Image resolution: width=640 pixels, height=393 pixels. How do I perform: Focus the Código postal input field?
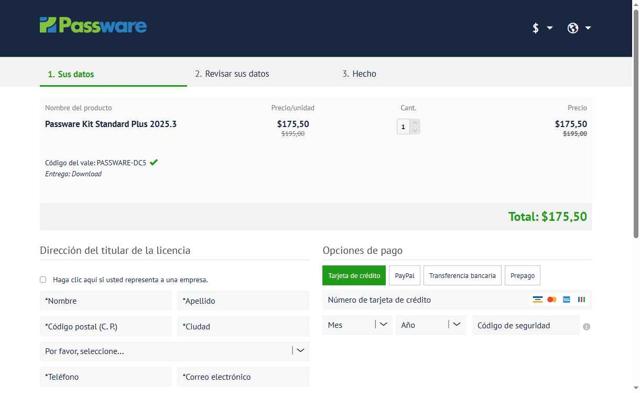106,326
